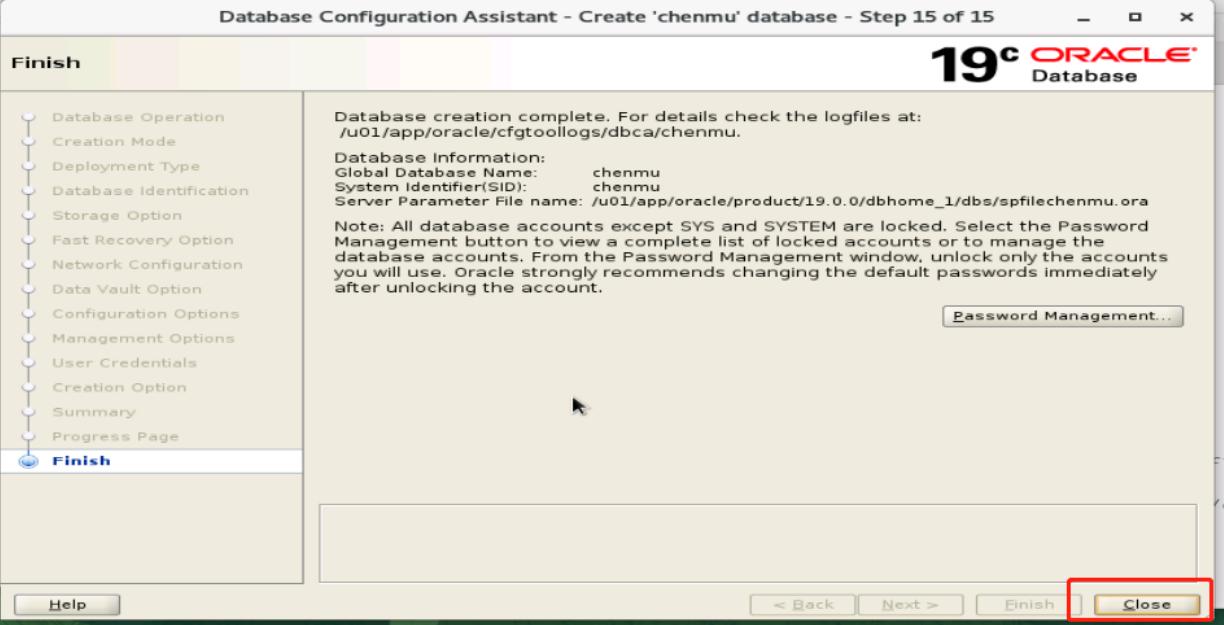Viewport: 1224px width, 625px height.
Task: Click the disabled Back button
Action: tap(803, 604)
